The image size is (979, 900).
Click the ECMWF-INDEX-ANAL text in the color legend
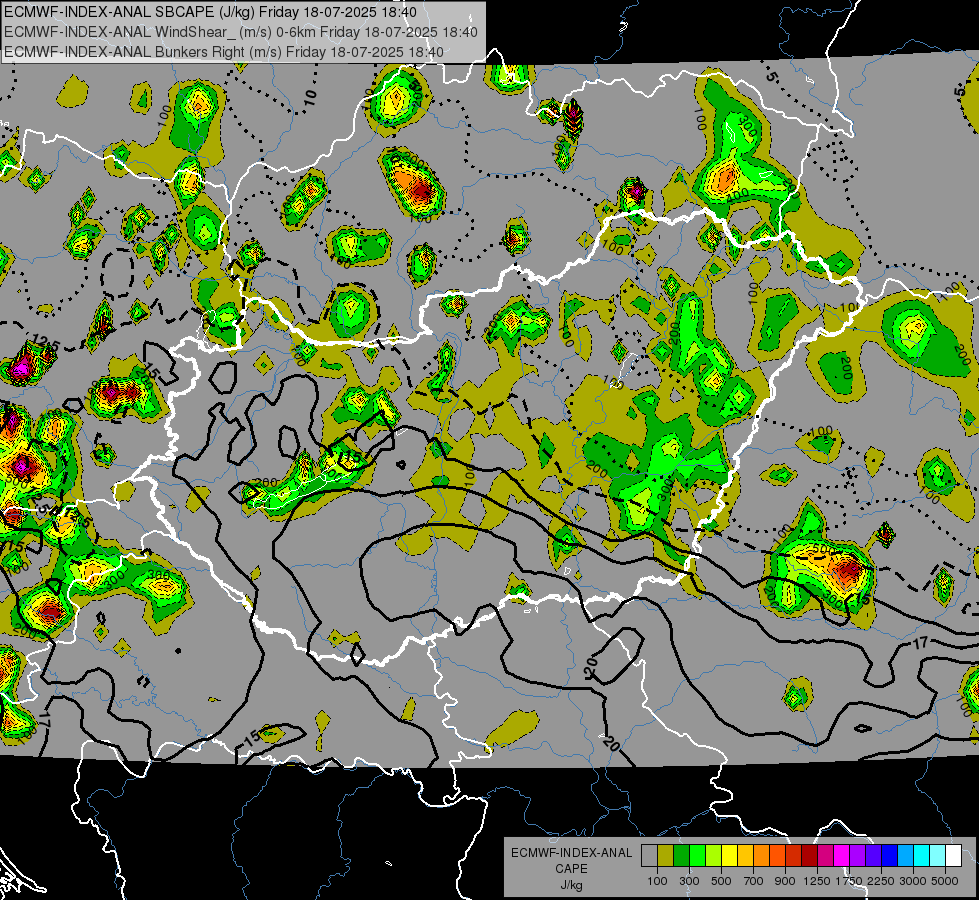pos(571,853)
